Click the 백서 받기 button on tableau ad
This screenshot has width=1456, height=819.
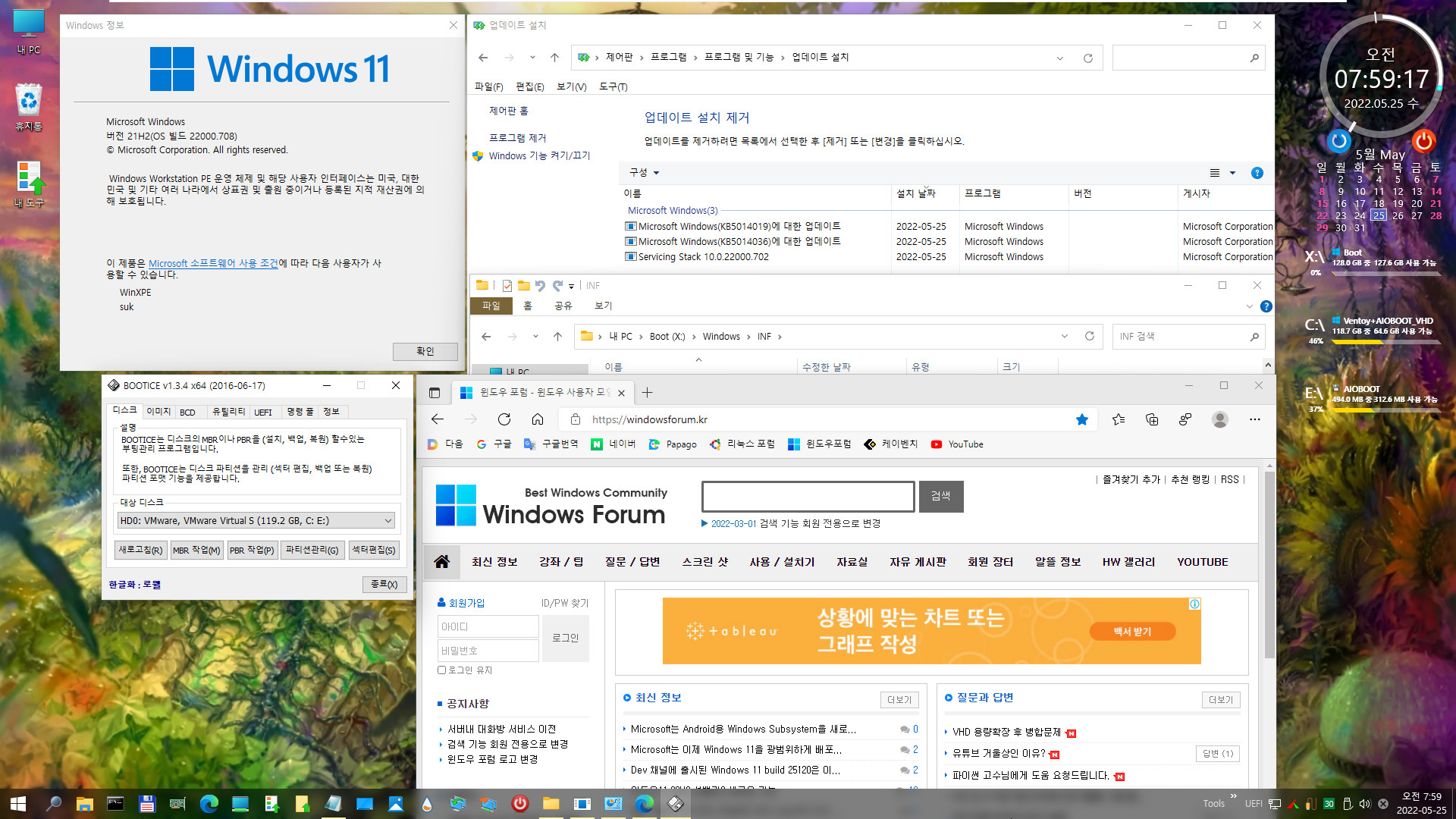point(1132,631)
